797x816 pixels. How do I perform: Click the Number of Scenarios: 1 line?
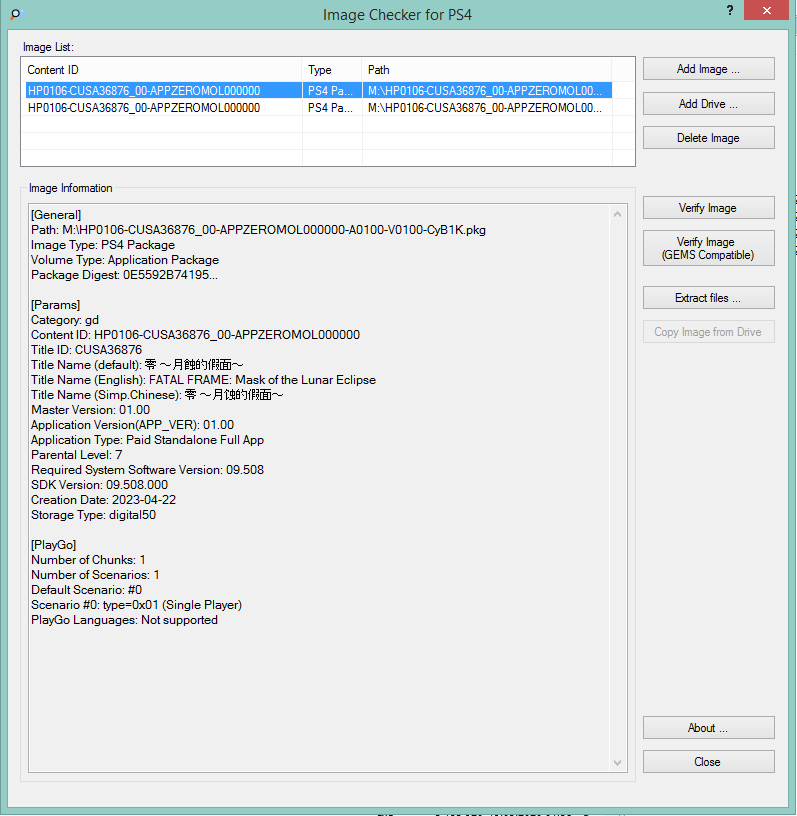pos(95,575)
